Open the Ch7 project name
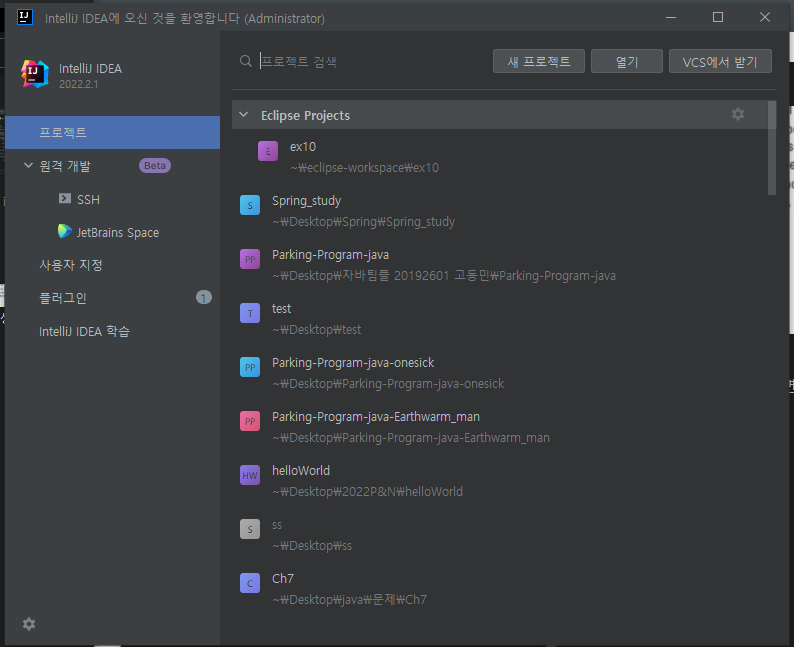Image resolution: width=794 pixels, height=647 pixels. click(x=283, y=579)
